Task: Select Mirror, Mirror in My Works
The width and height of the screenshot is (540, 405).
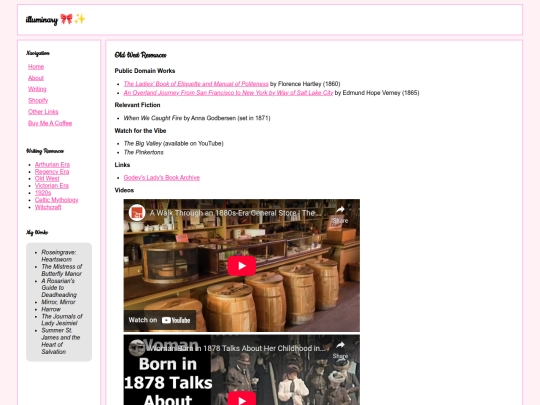Action: click(x=58, y=302)
